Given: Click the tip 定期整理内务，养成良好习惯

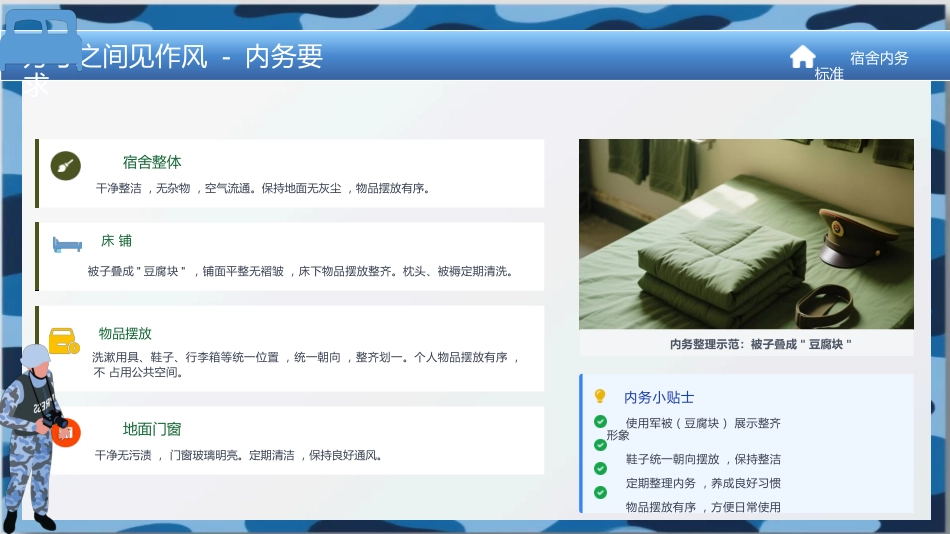Looking at the screenshot, I should [x=703, y=483].
